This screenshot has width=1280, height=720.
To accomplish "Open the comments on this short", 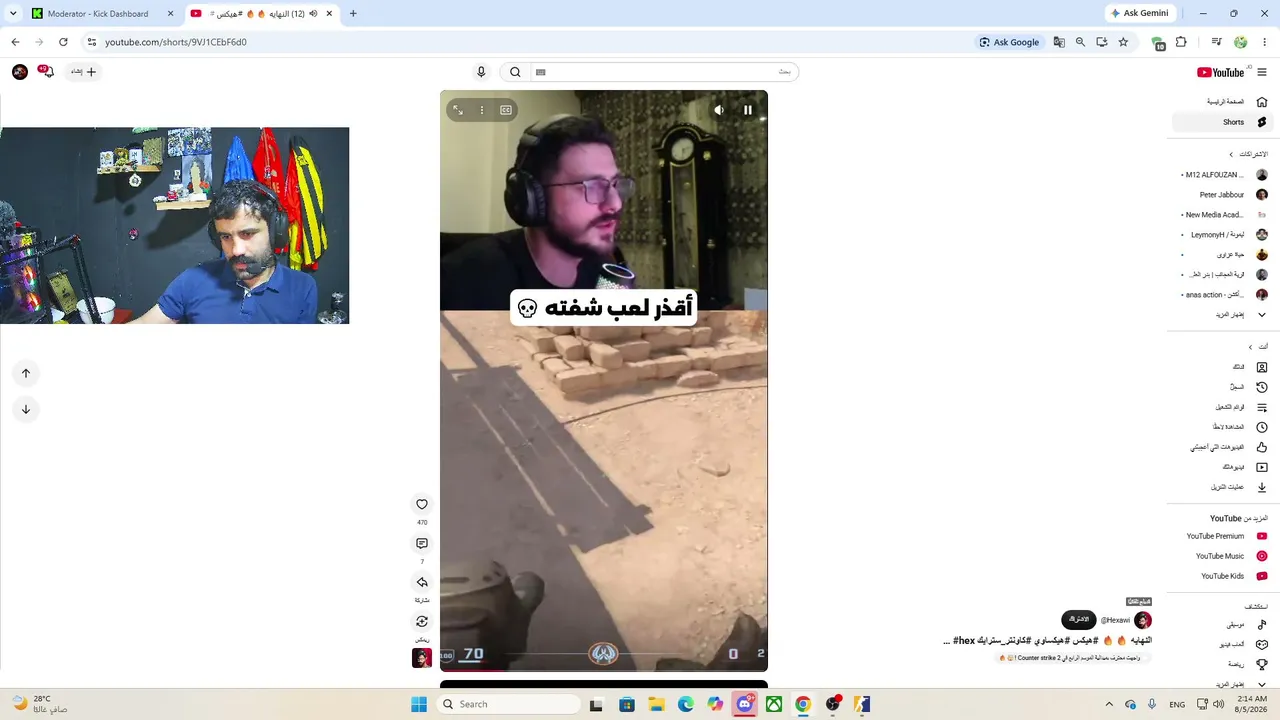I will point(422,544).
